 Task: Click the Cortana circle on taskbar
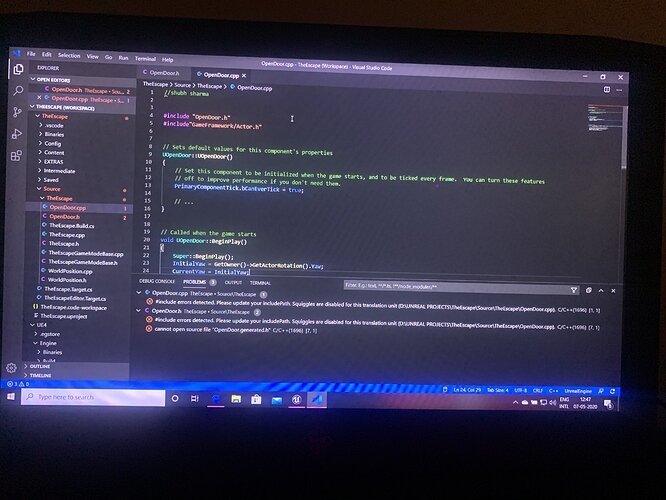pos(175,398)
